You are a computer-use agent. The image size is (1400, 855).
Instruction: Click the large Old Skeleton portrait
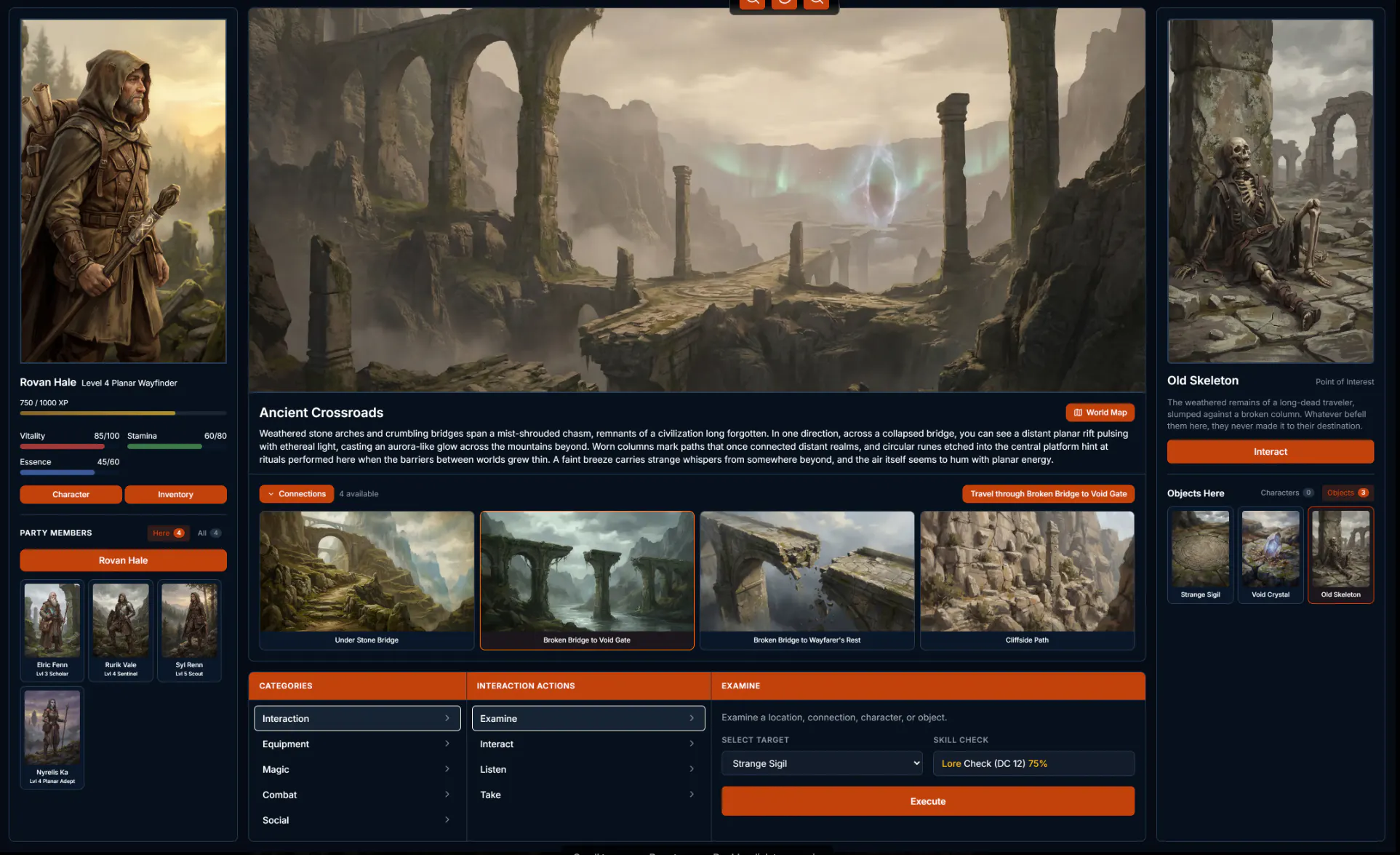pyautogui.click(x=1270, y=191)
